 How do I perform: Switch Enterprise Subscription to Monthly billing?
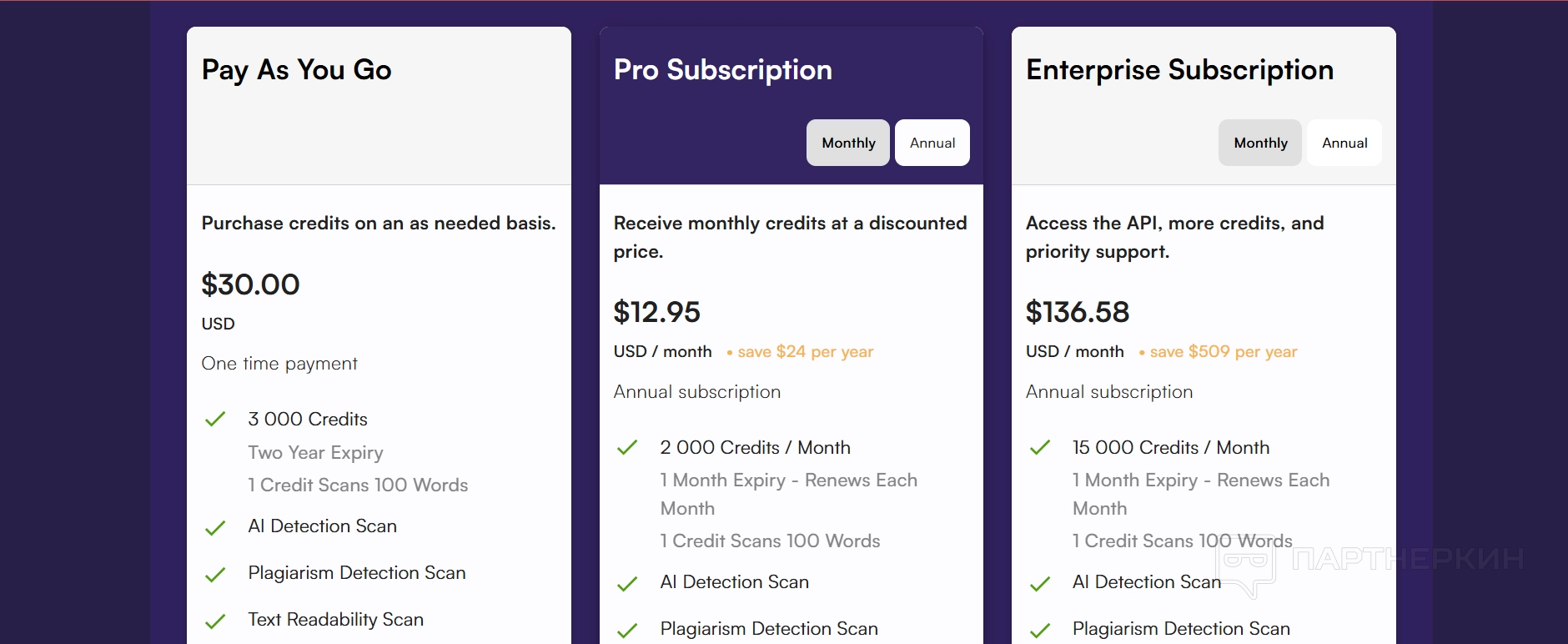(x=1259, y=143)
